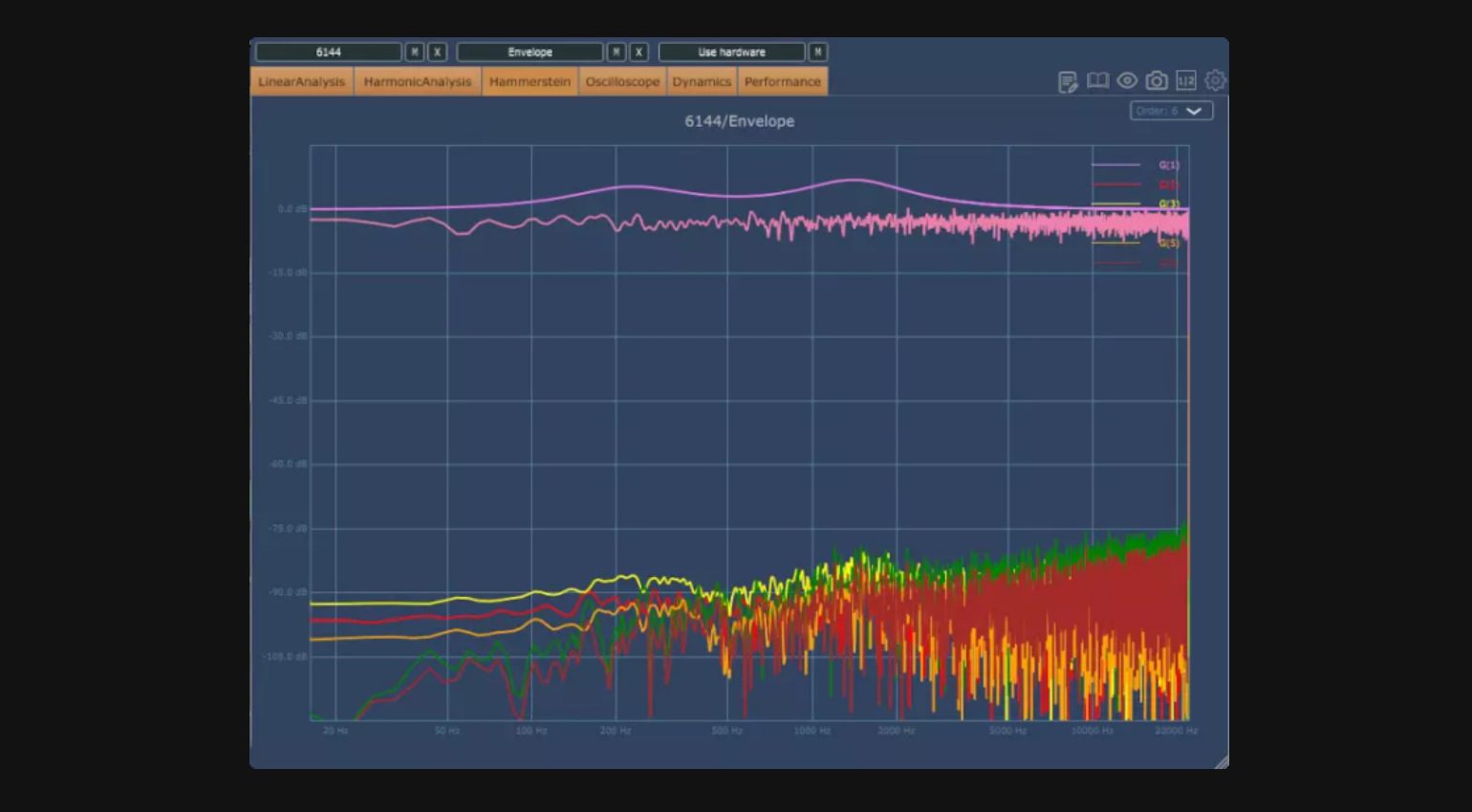Toggle M button next to Use hardware

pyautogui.click(x=818, y=53)
